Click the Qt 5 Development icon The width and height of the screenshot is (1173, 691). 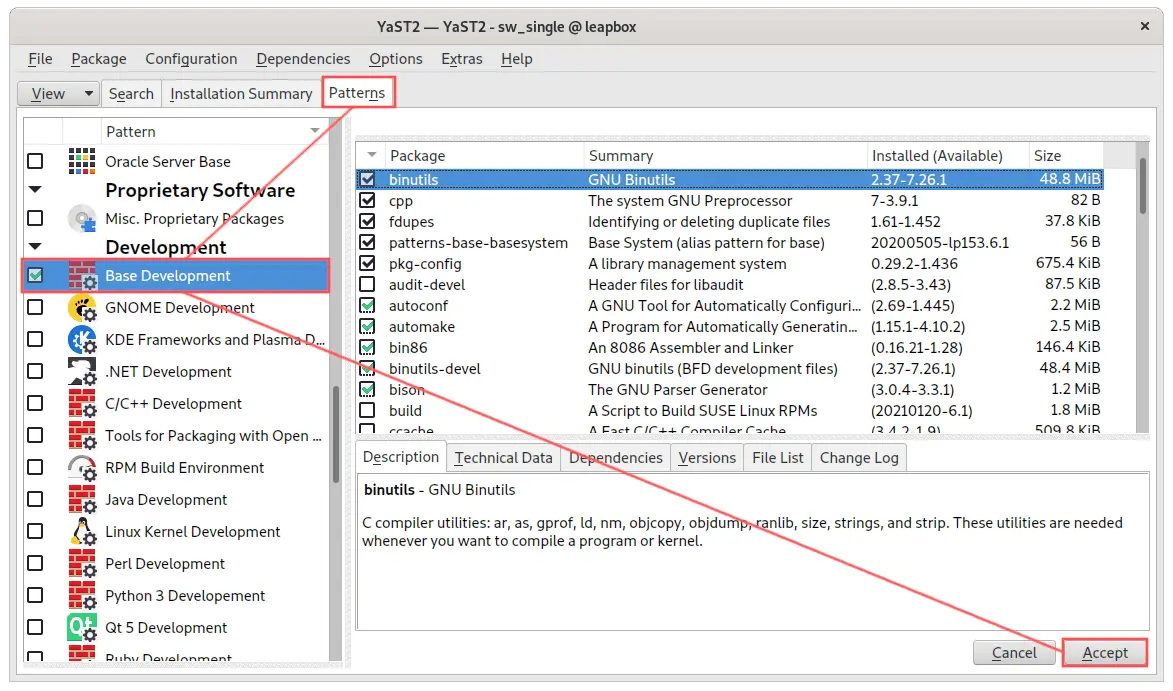click(82, 628)
